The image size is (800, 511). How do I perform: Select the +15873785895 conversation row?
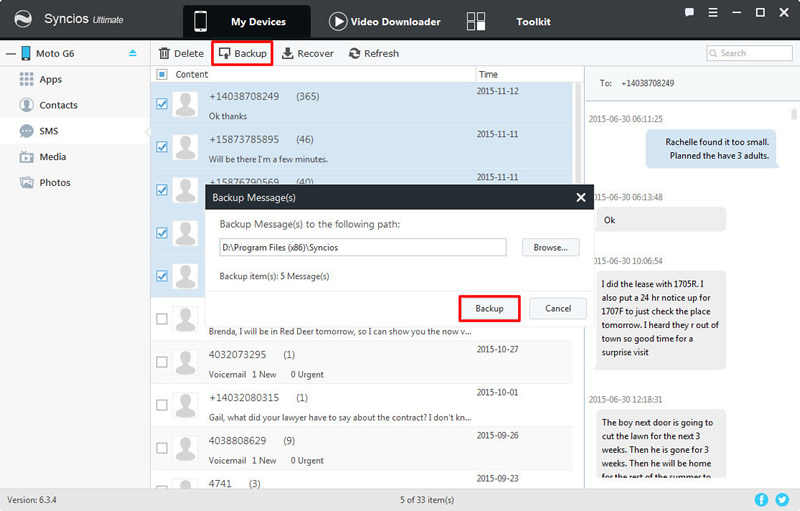362,147
